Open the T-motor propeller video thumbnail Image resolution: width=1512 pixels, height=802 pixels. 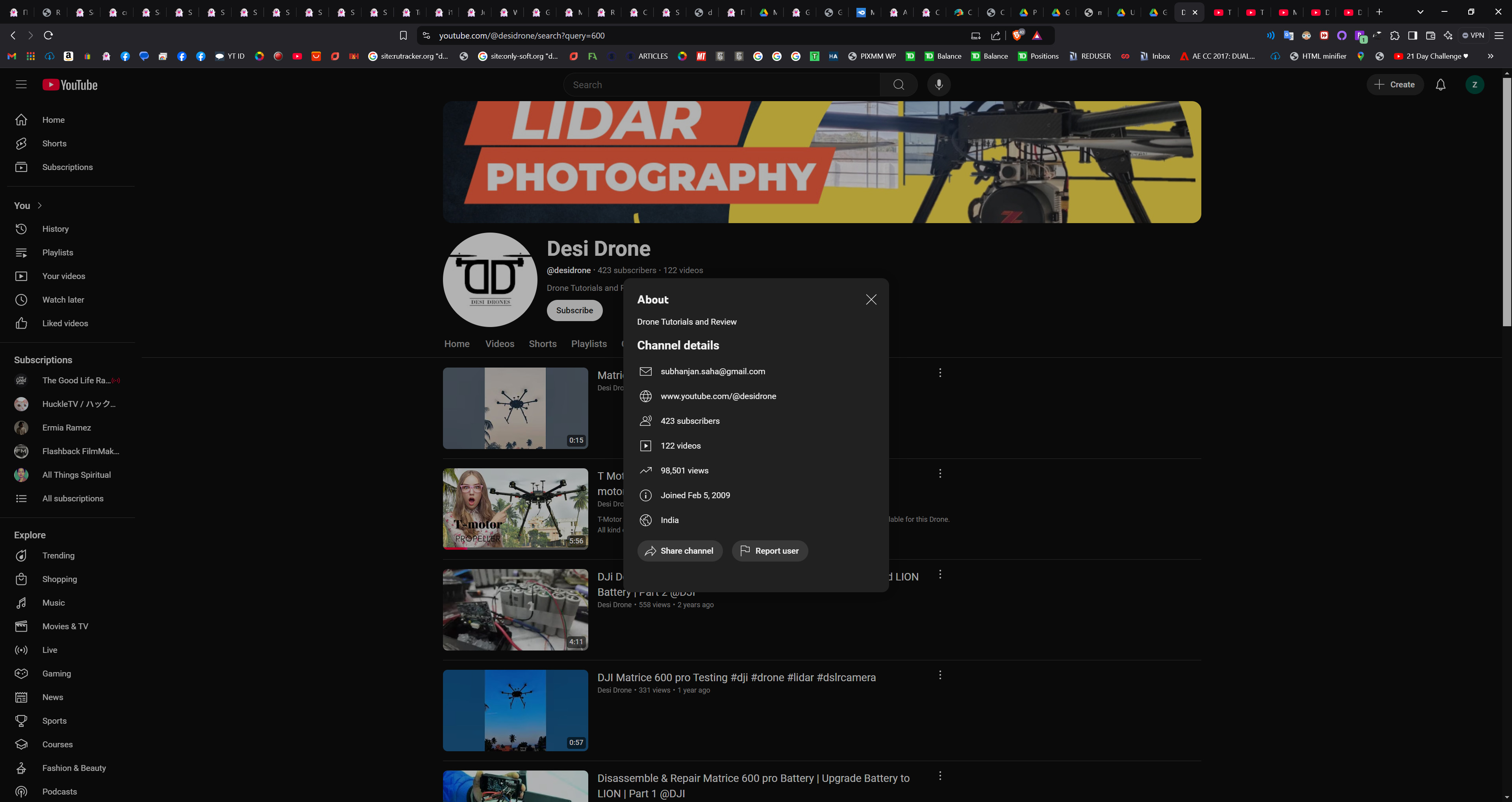pos(515,509)
